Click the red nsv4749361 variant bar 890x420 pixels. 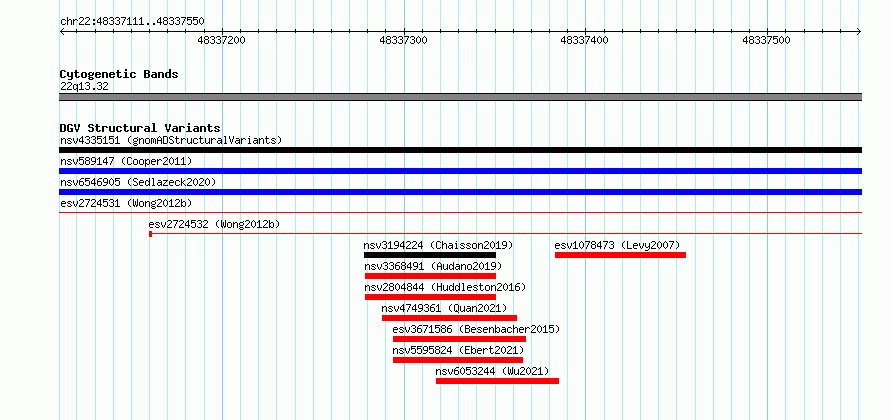click(x=450, y=318)
